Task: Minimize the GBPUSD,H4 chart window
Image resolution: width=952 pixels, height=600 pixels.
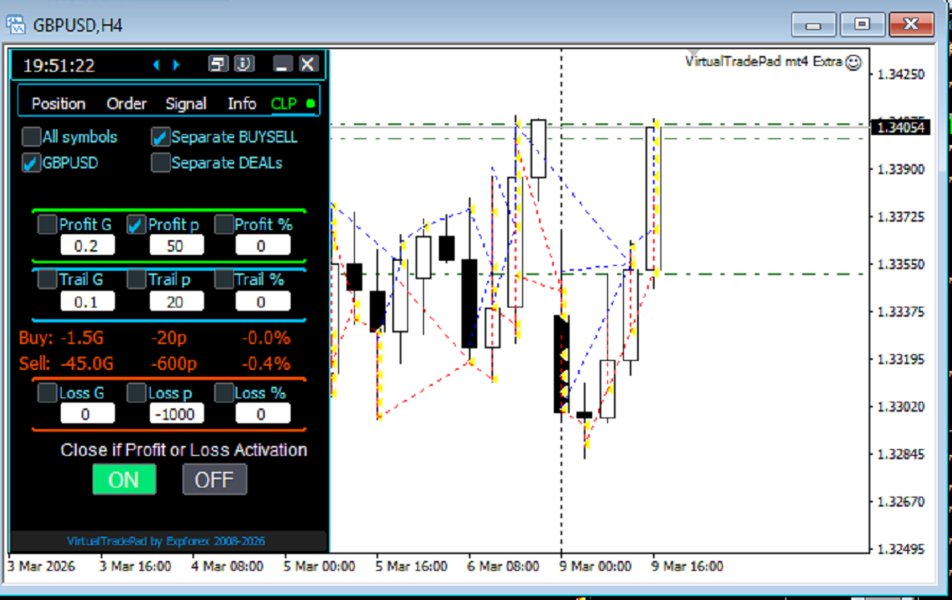Action: coord(813,25)
